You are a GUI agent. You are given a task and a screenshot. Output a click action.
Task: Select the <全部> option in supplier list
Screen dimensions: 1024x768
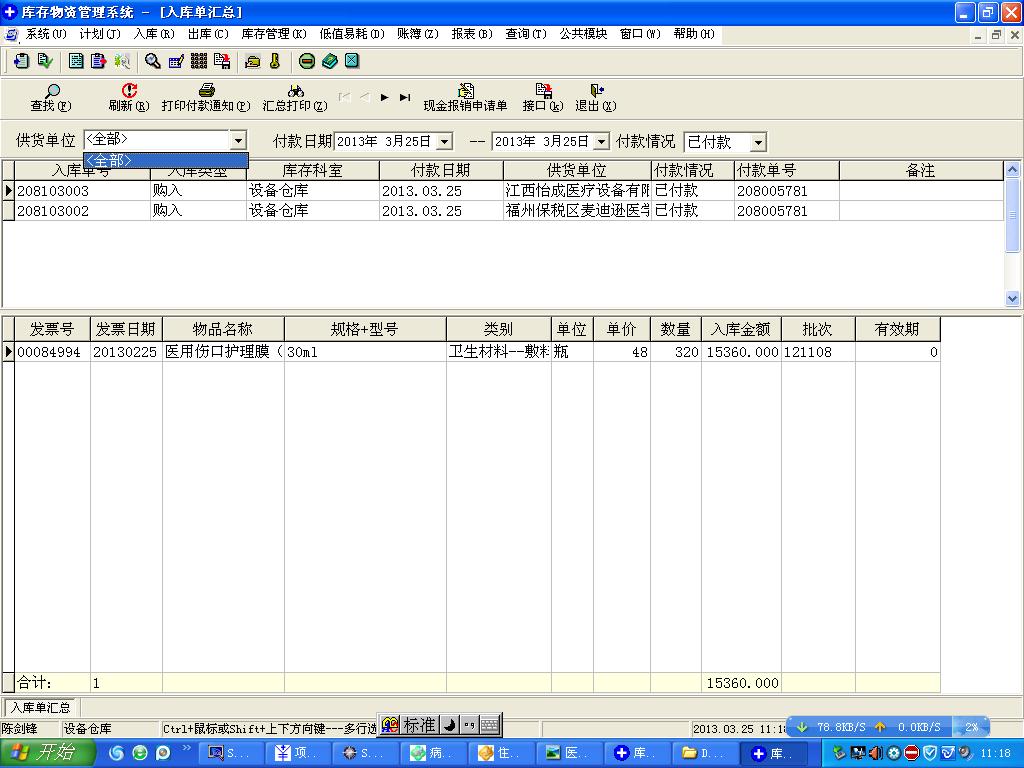coord(165,160)
